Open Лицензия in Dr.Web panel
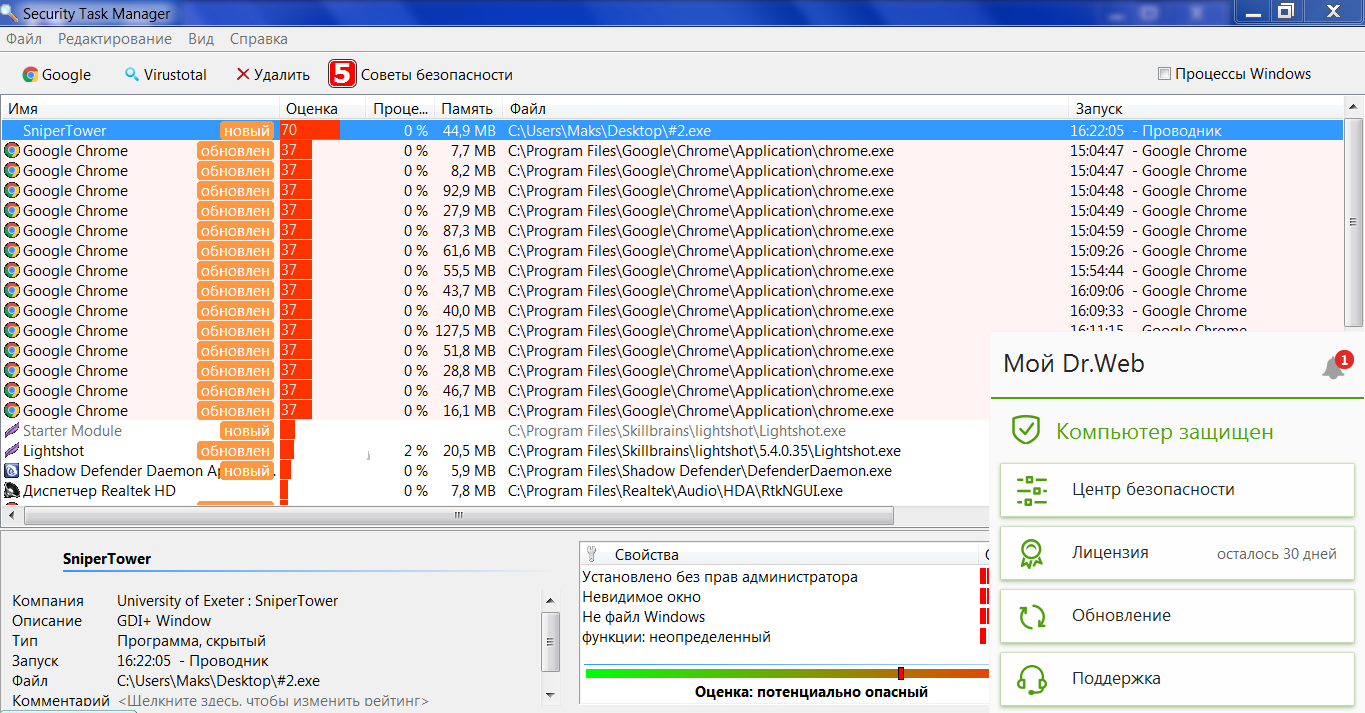 pyautogui.click(x=1177, y=553)
